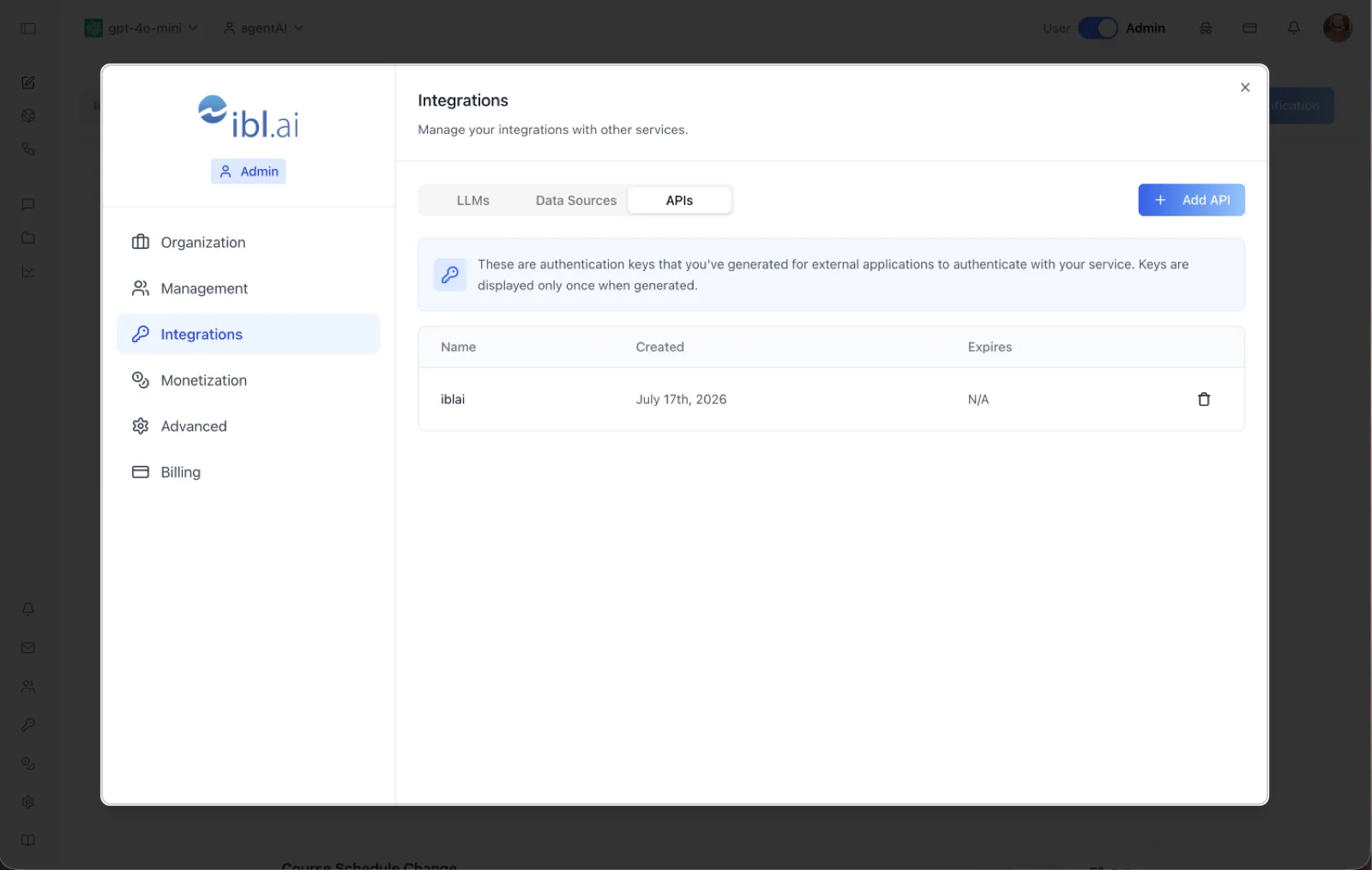Screen dimensions: 1372x870
Task: Close the Integrations dialog
Action: [1245, 88]
